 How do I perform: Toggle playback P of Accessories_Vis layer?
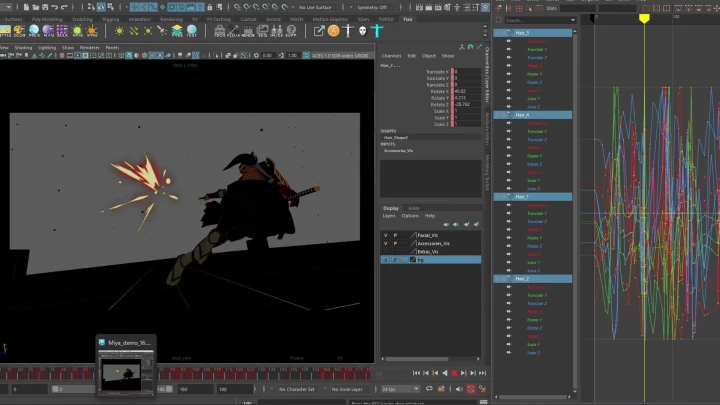(395, 243)
